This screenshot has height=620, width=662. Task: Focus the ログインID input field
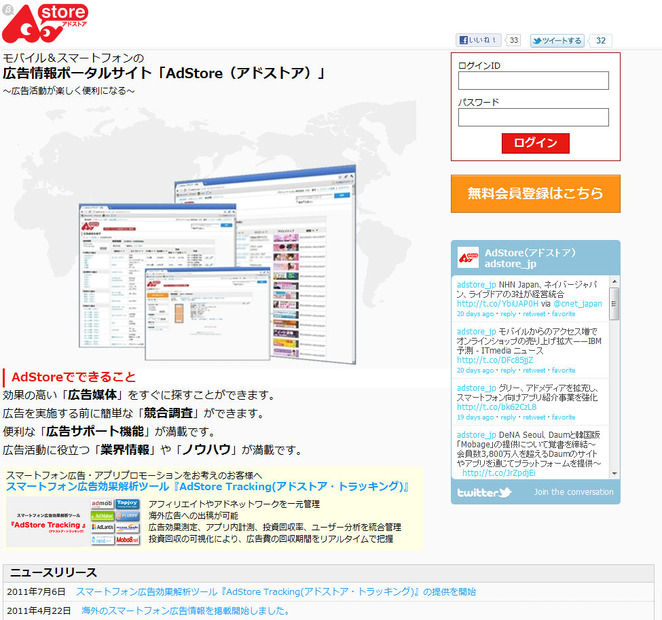click(x=533, y=80)
